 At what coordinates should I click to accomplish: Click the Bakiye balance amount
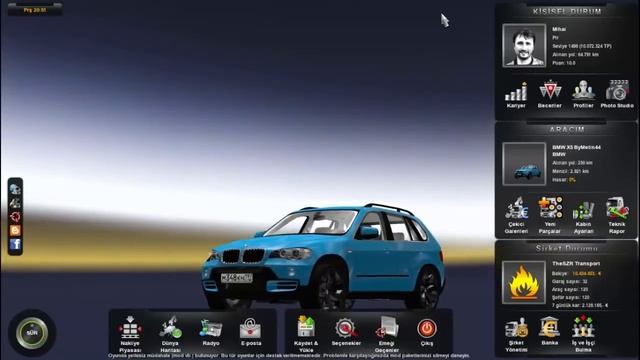587,273
